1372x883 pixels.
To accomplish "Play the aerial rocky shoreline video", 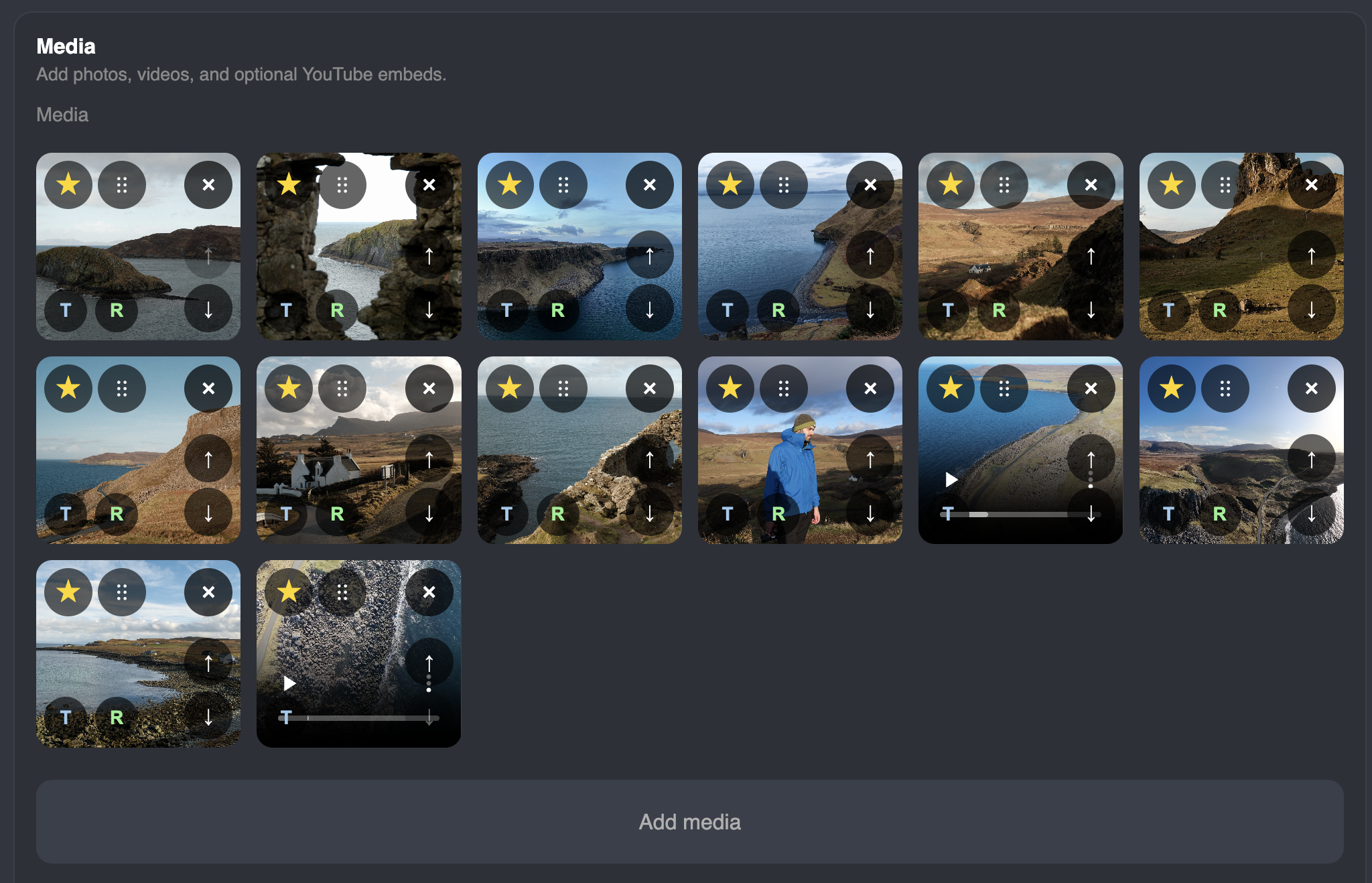I will pyautogui.click(x=289, y=683).
